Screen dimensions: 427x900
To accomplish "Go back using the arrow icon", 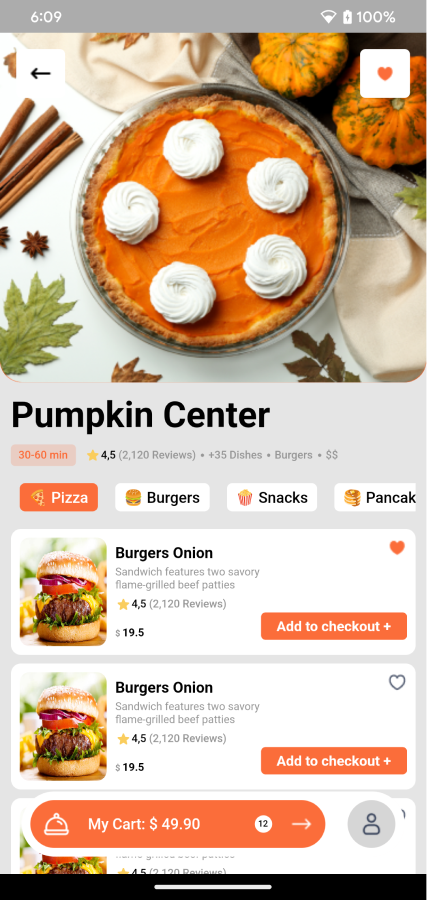I will point(41,73).
